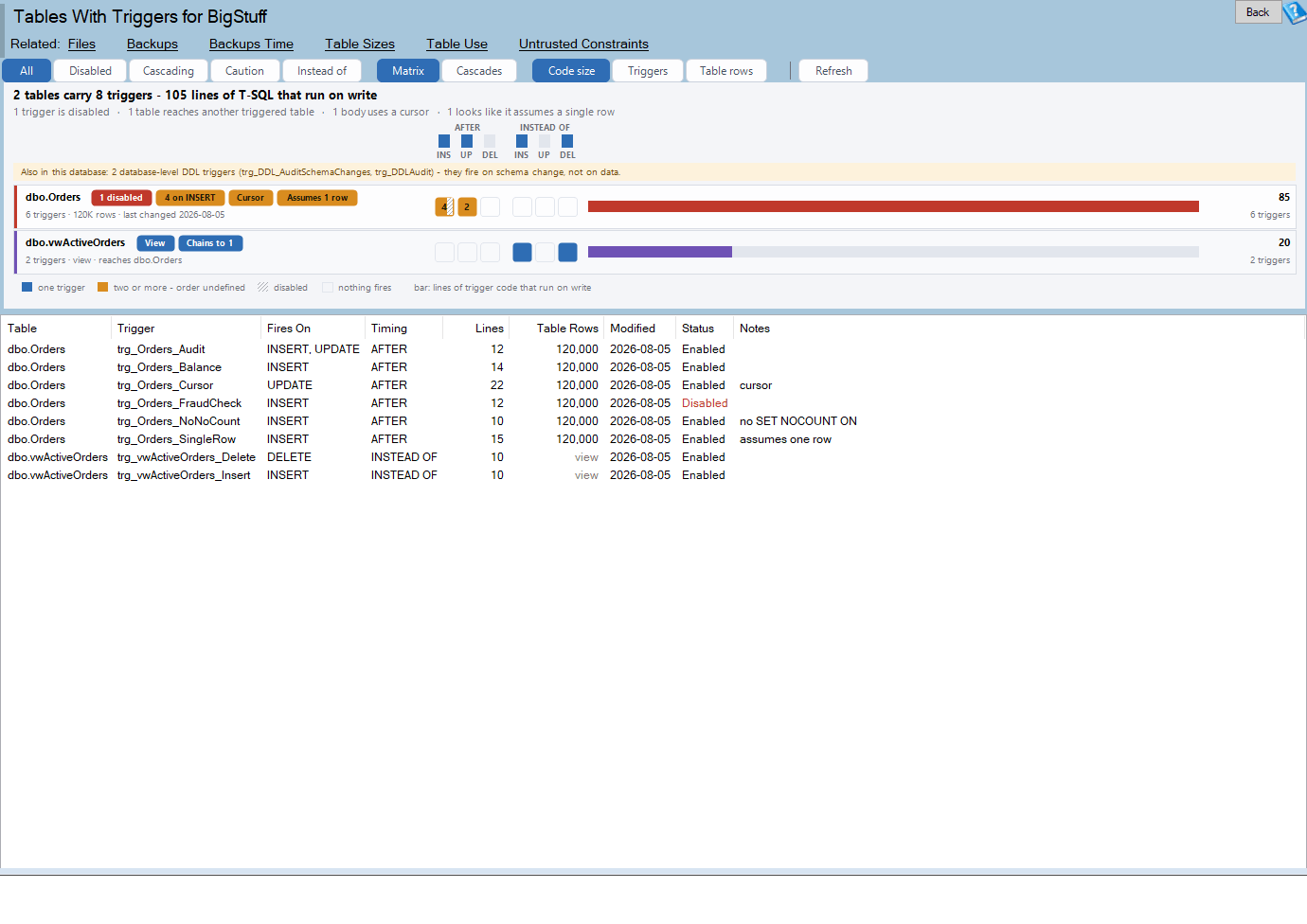
Task: Click the '1 disabled' red badge
Action: (x=121, y=198)
